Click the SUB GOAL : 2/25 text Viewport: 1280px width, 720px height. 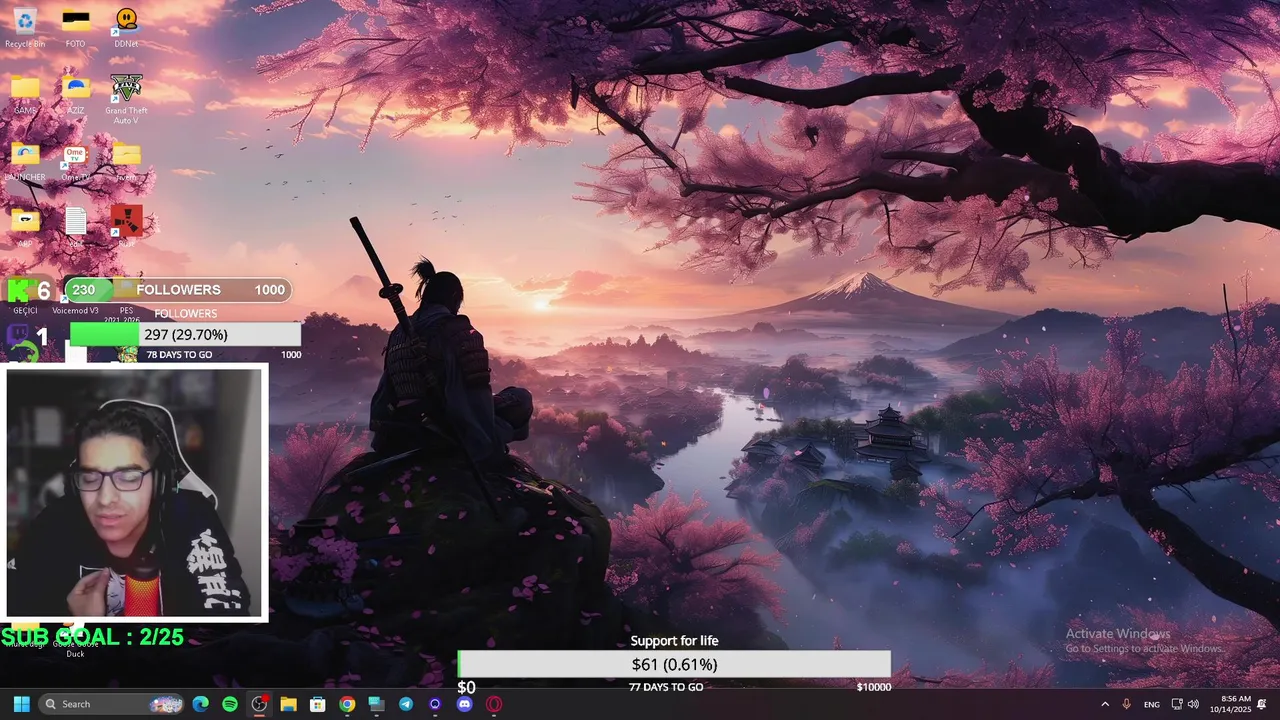(92, 636)
